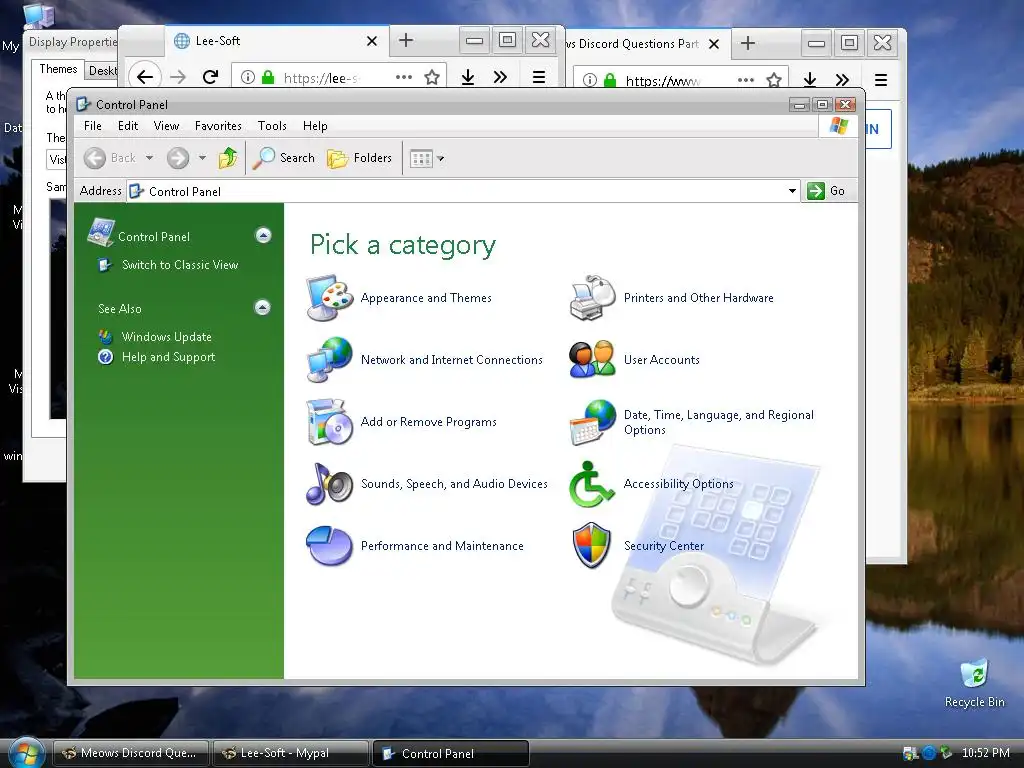Open Printers and Other Hardware icon
The image size is (1024, 768).
[x=592, y=298]
